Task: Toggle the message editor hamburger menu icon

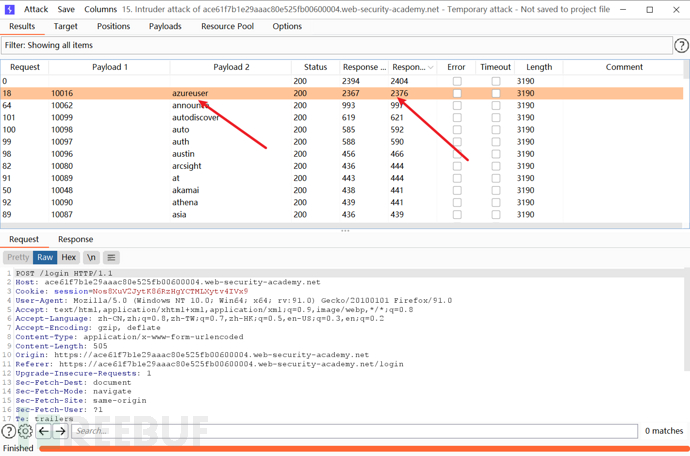Action: (111, 257)
